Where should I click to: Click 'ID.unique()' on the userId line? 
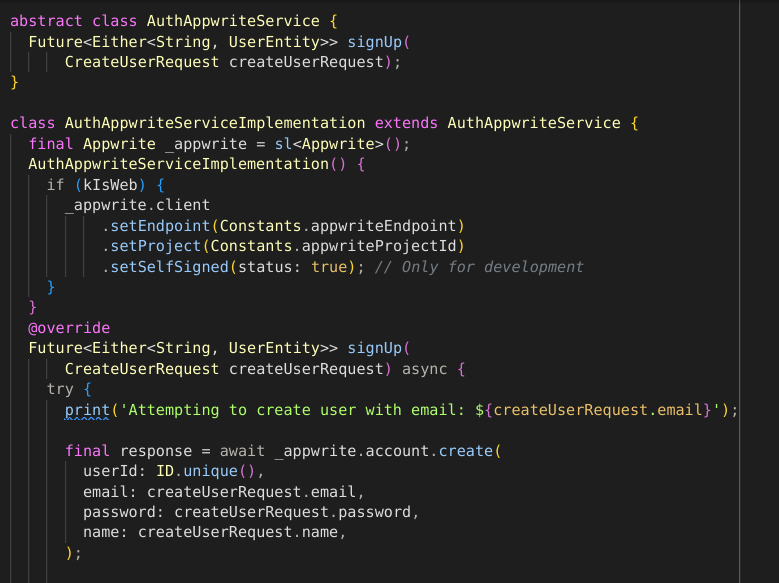pos(206,471)
